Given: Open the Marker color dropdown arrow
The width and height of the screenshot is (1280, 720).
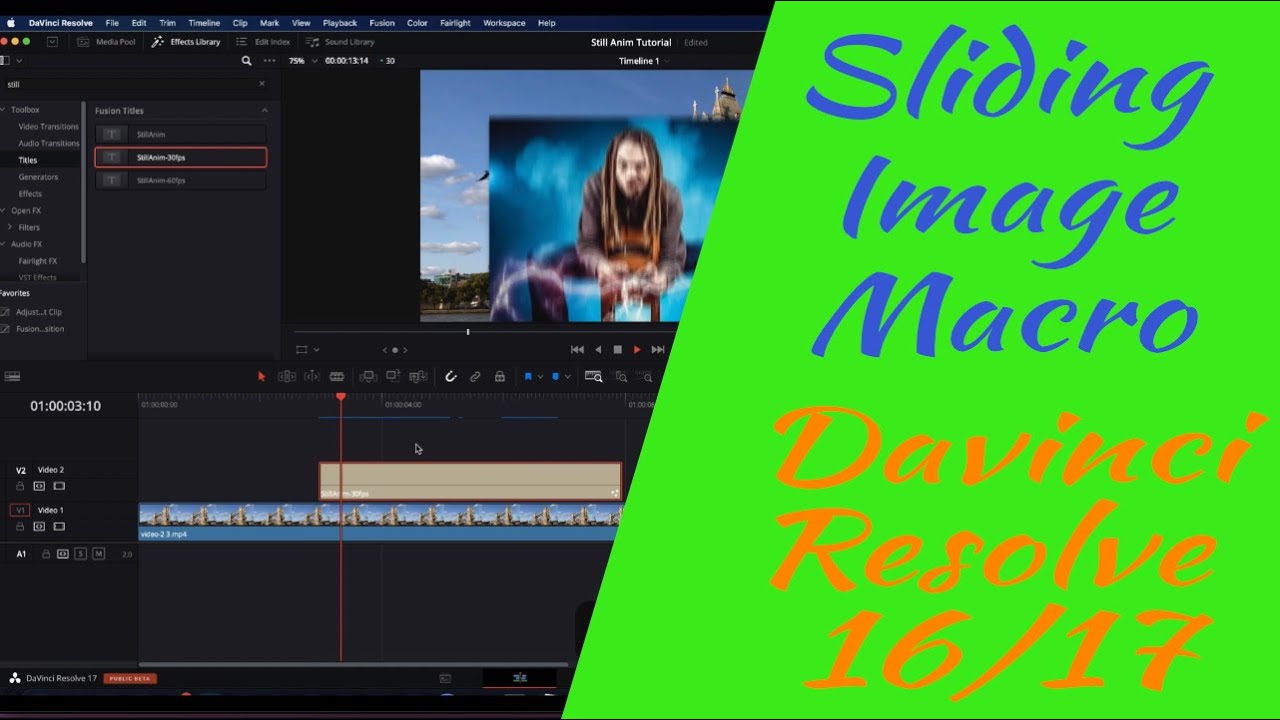Looking at the screenshot, I should click(567, 377).
